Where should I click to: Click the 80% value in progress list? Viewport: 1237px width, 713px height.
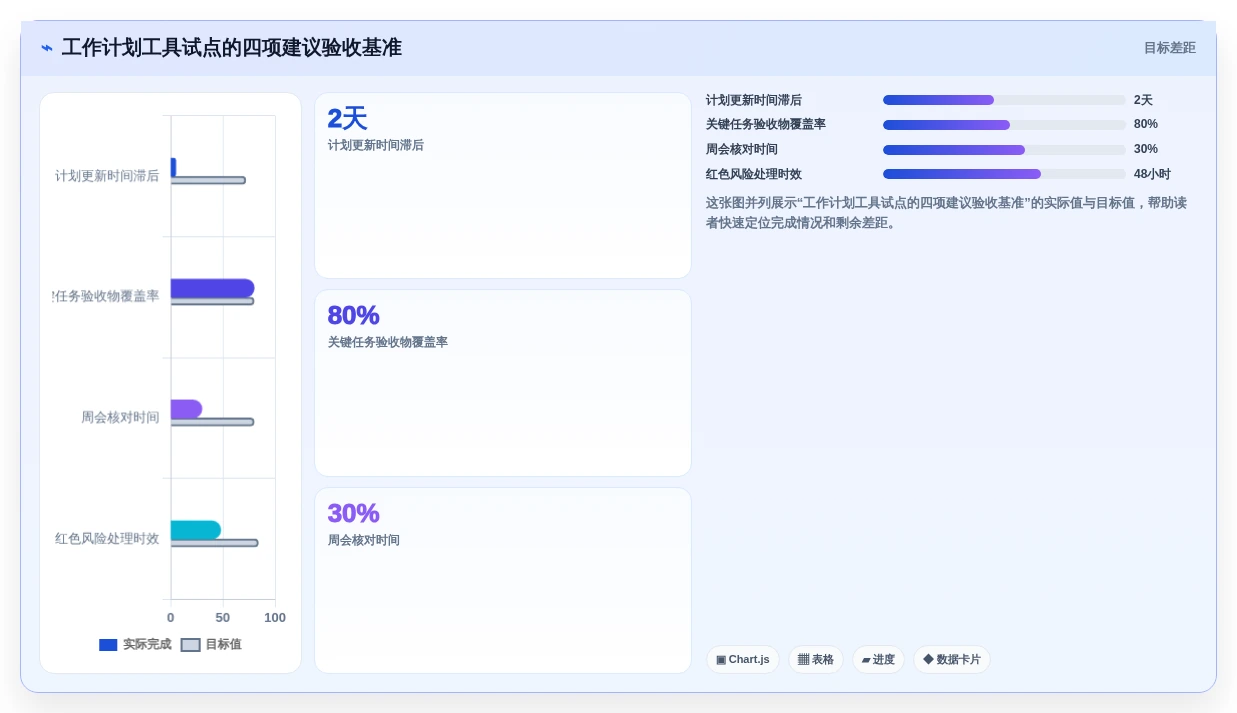(x=1146, y=124)
